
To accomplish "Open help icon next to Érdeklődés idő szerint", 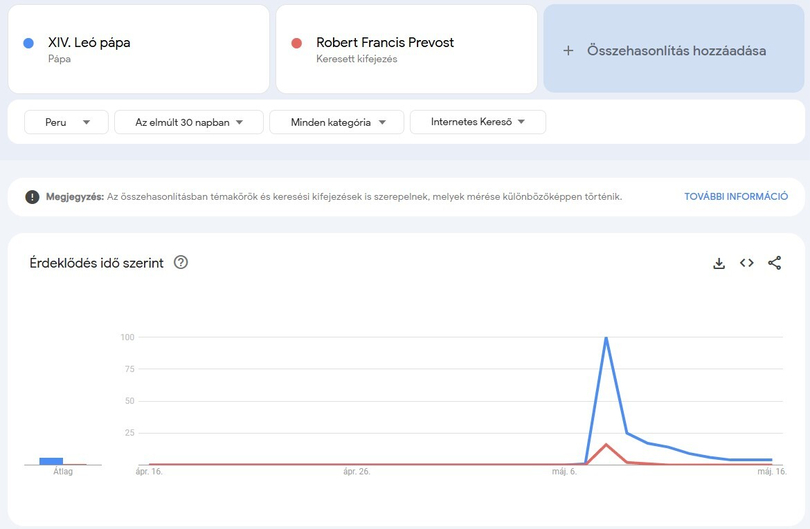I will [181, 262].
